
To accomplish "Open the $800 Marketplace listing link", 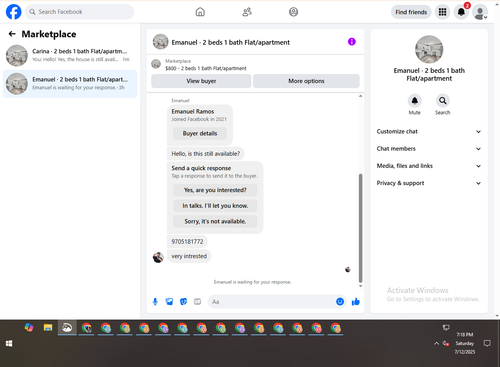I will (206, 68).
